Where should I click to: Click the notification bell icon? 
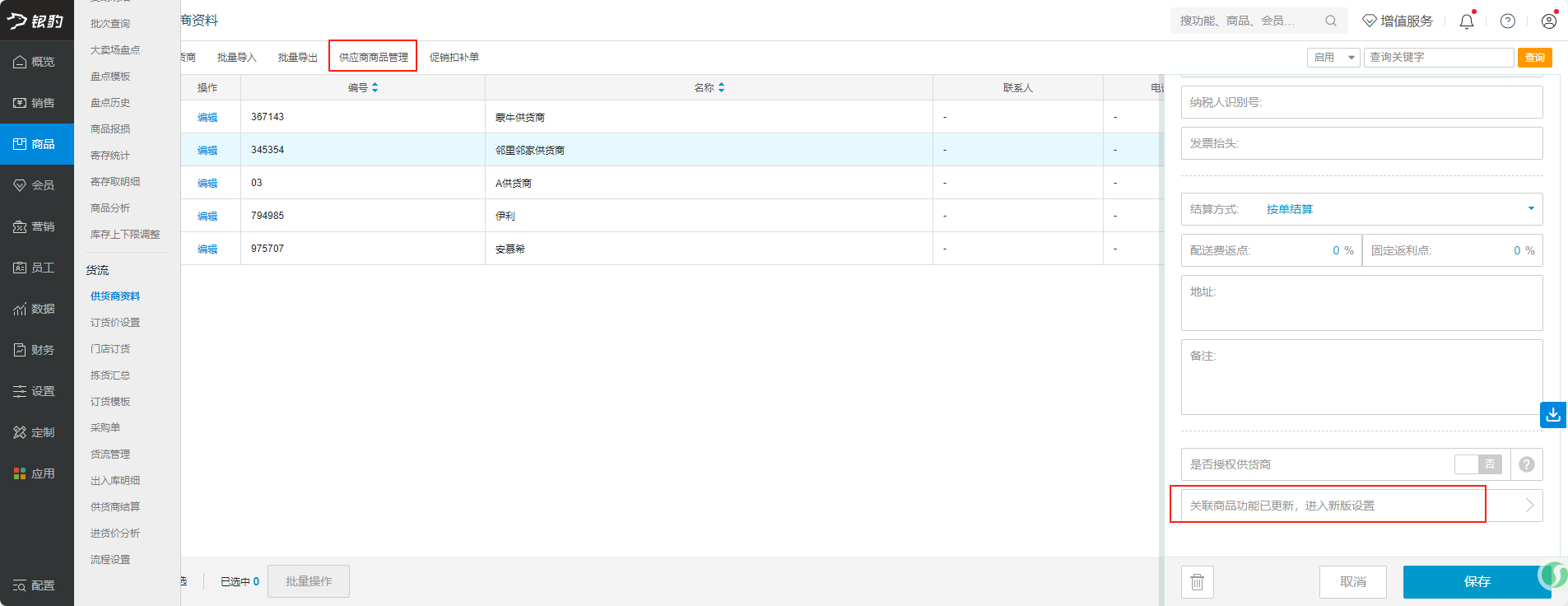coord(1467,21)
